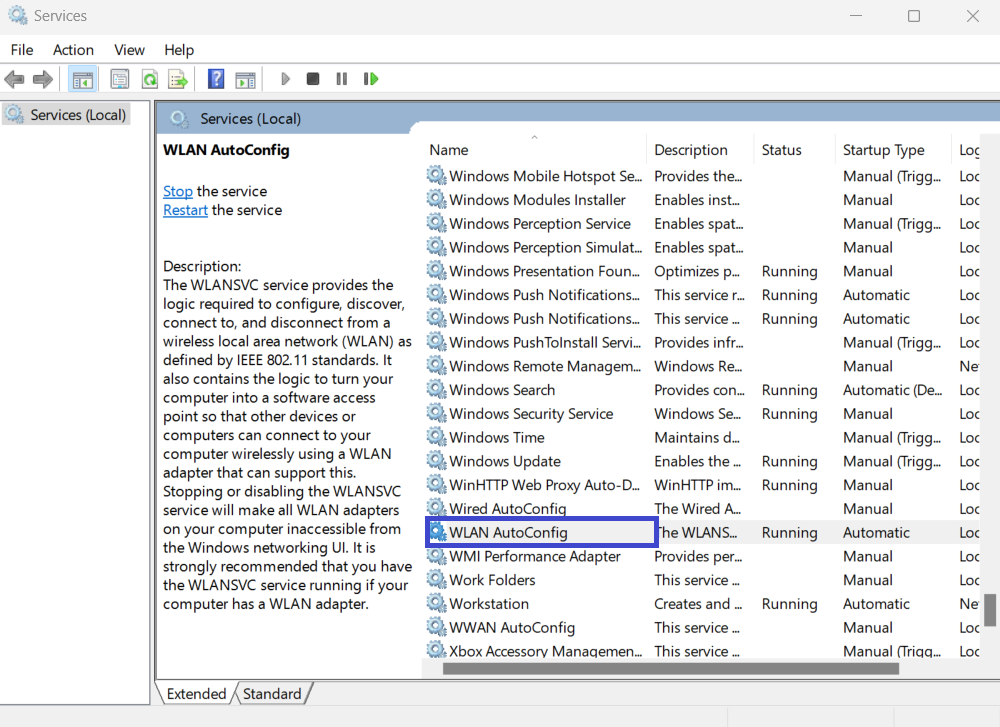Click the horizontal scrollbar below the services list

point(670,669)
